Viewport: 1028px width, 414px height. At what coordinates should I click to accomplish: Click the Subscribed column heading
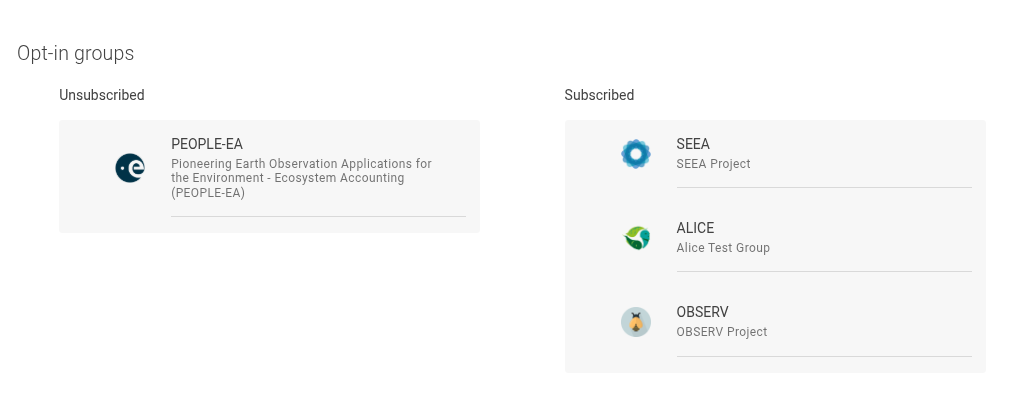tap(599, 95)
